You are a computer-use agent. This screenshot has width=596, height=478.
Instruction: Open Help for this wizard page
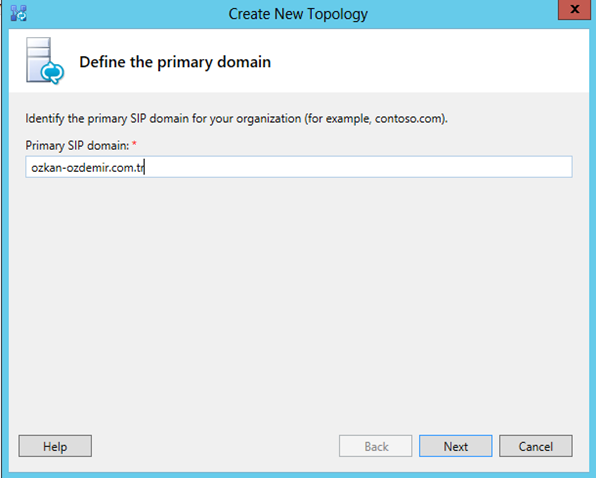pos(55,446)
